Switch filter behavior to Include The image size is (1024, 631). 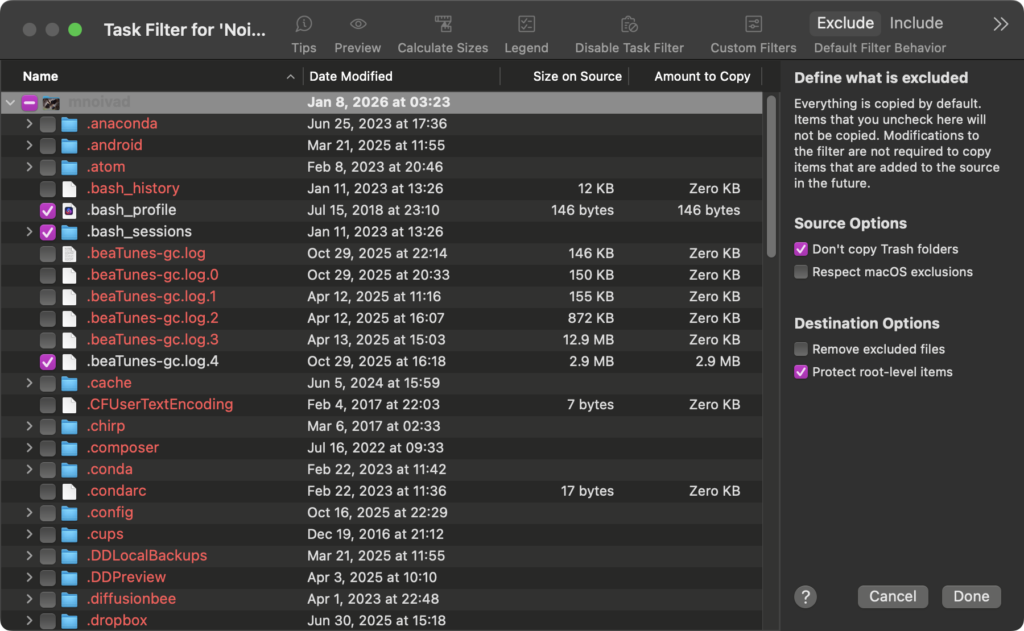tap(916, 23)
